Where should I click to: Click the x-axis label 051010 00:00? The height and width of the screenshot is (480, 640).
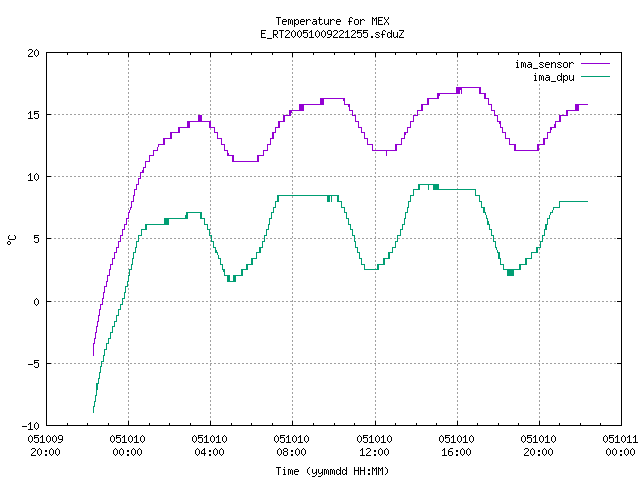pyautogui.click(x=128, y=446)
